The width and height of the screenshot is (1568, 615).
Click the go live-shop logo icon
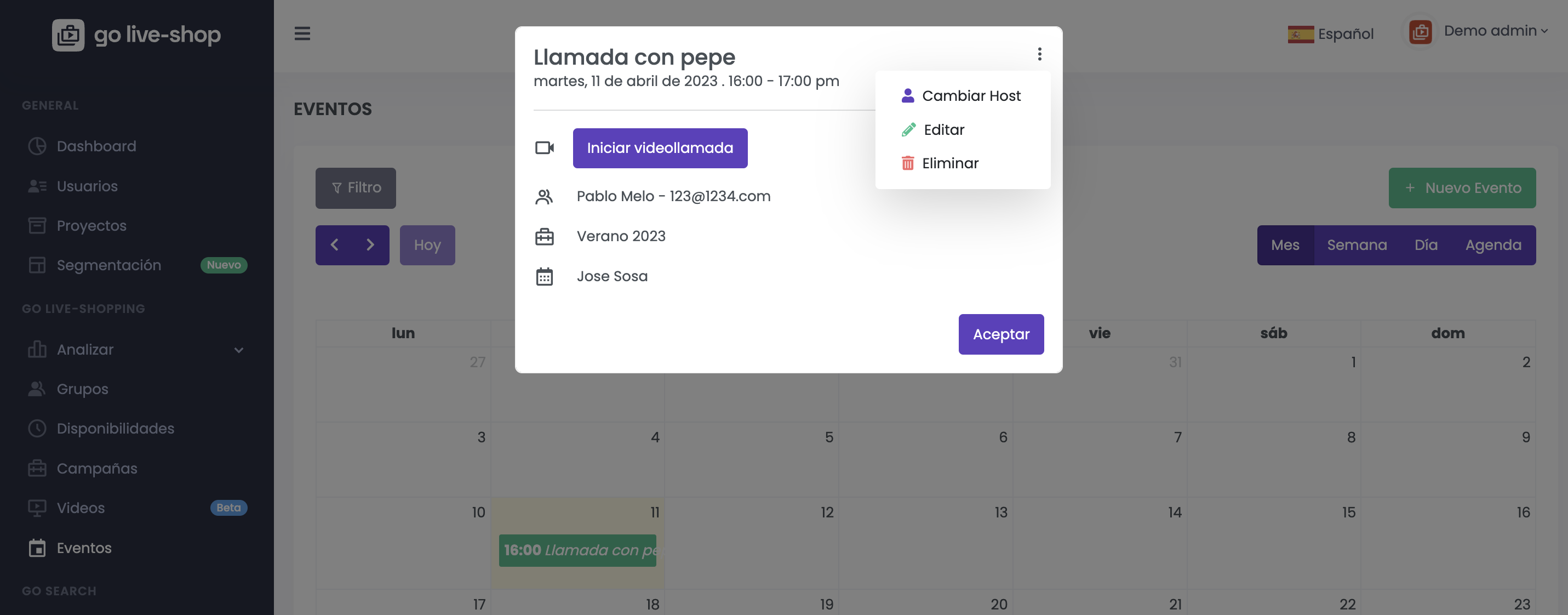pos(68,35)
